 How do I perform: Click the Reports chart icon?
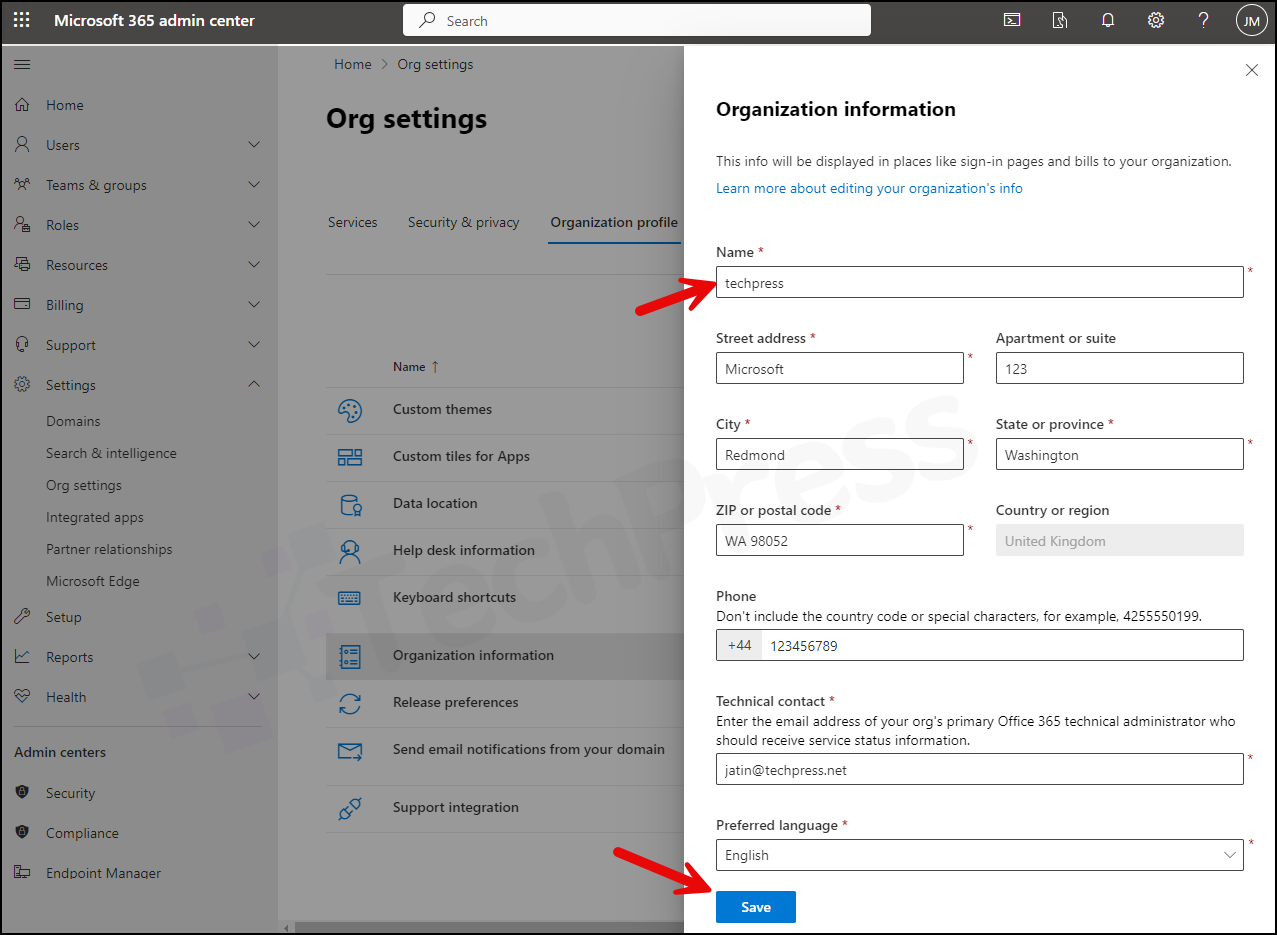point(22,657)
